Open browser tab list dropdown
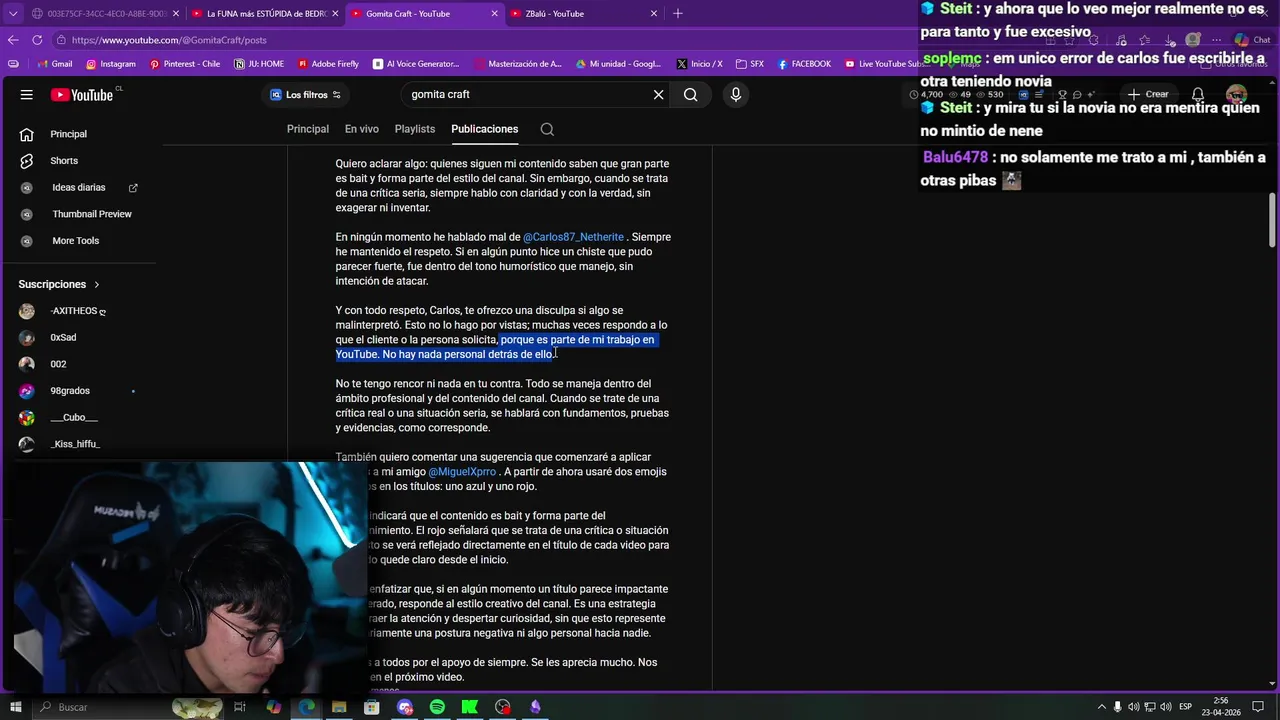 tap(12, 14)
